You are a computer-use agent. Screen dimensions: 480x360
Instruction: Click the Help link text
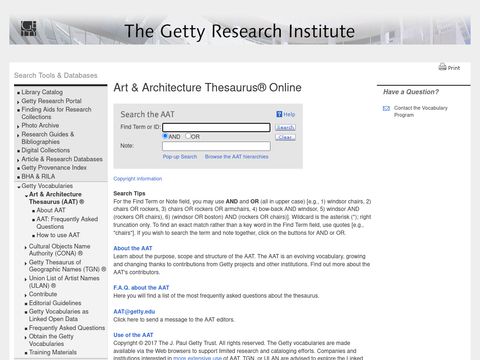click(289, 114)
